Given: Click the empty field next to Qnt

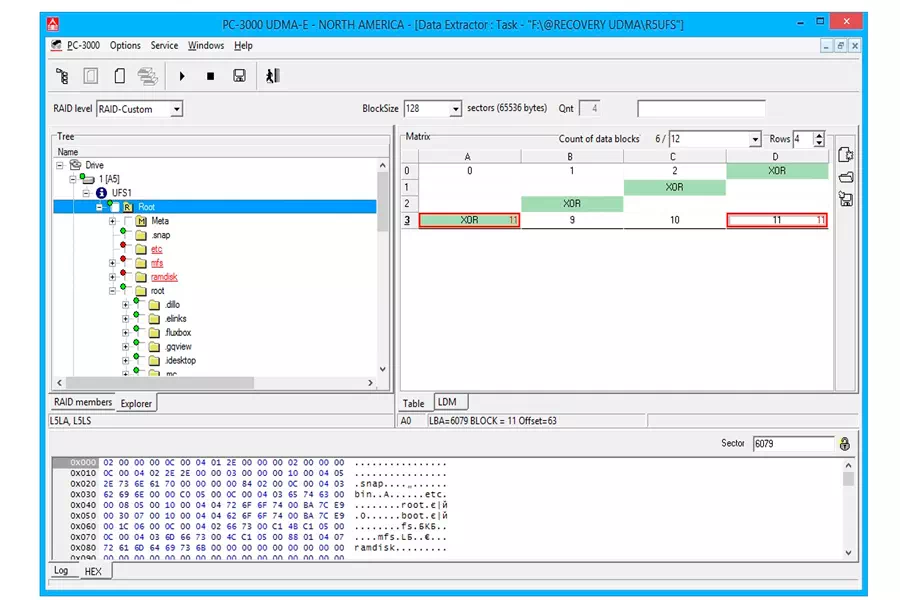Looking at the screenshot, I should click(x=701, y=109).
